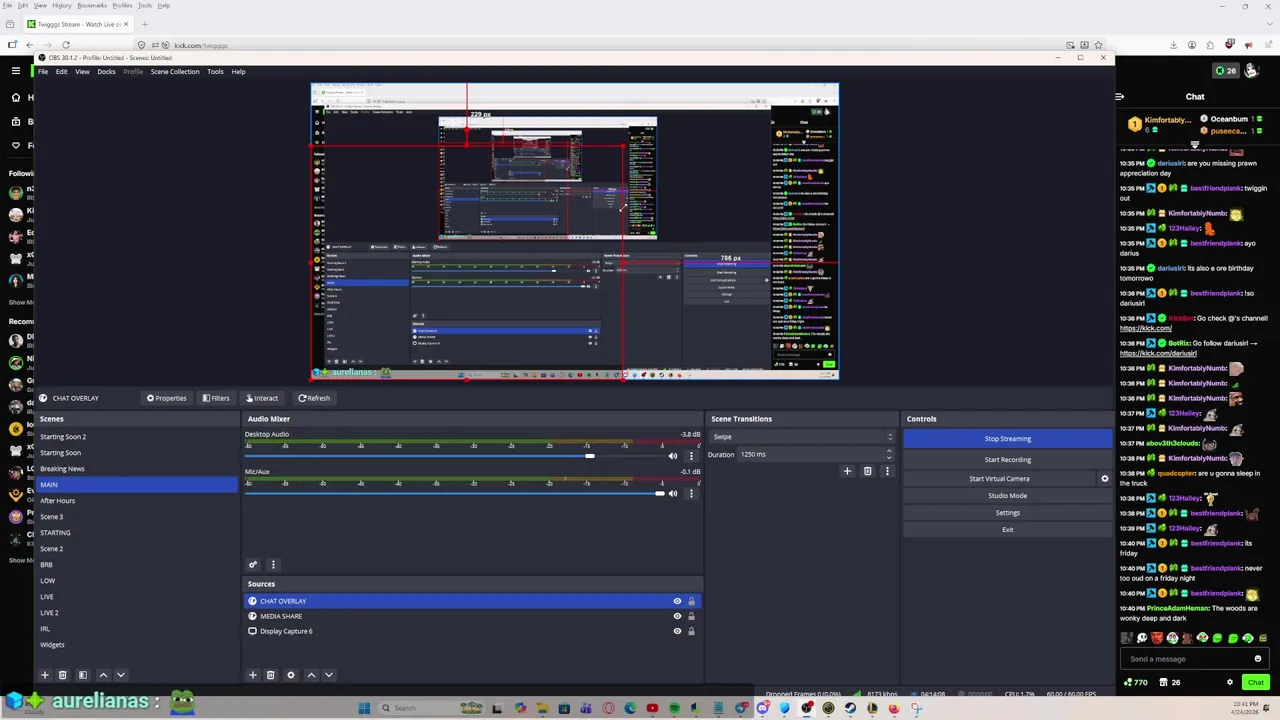Open Scene Transitions three-dot properties menu
The image size is (1280, 720).
(x=887, y=471)
